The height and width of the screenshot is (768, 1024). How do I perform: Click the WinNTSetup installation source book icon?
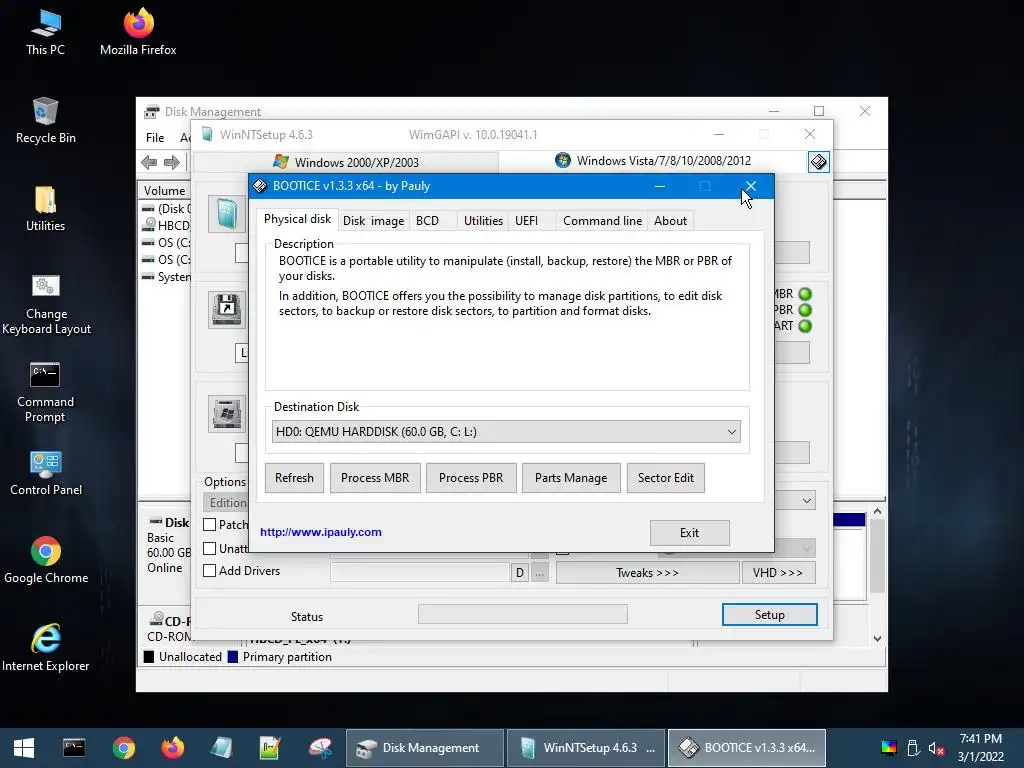point(227,213)
